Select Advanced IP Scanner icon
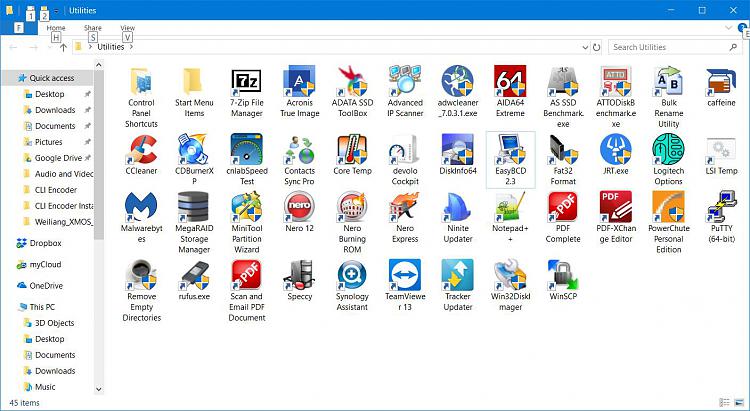750x411 pixels. click(405, 82)
